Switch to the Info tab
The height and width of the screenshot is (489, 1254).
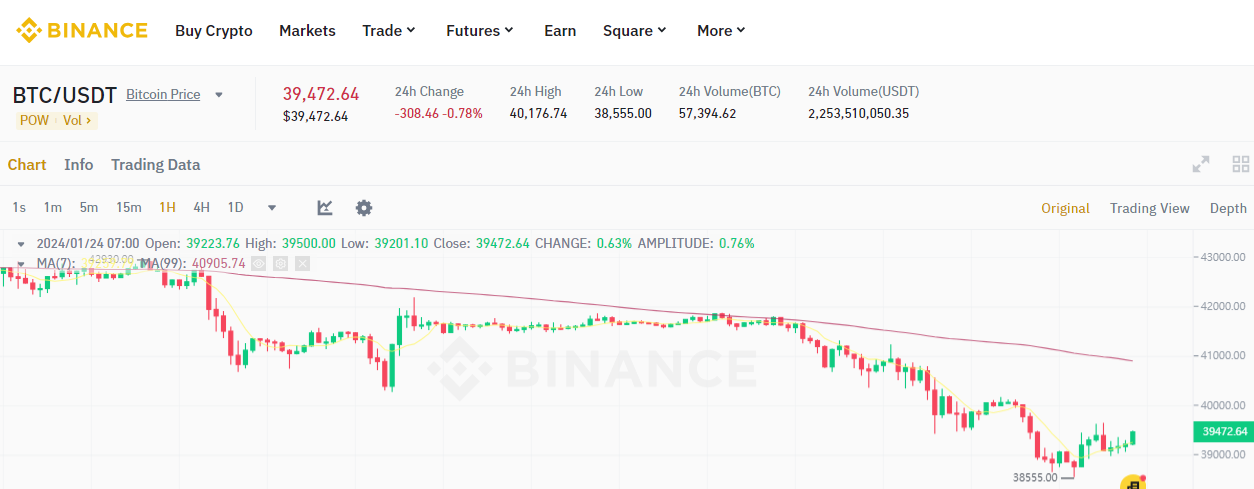pyautogui.click(x=79, y=164)
